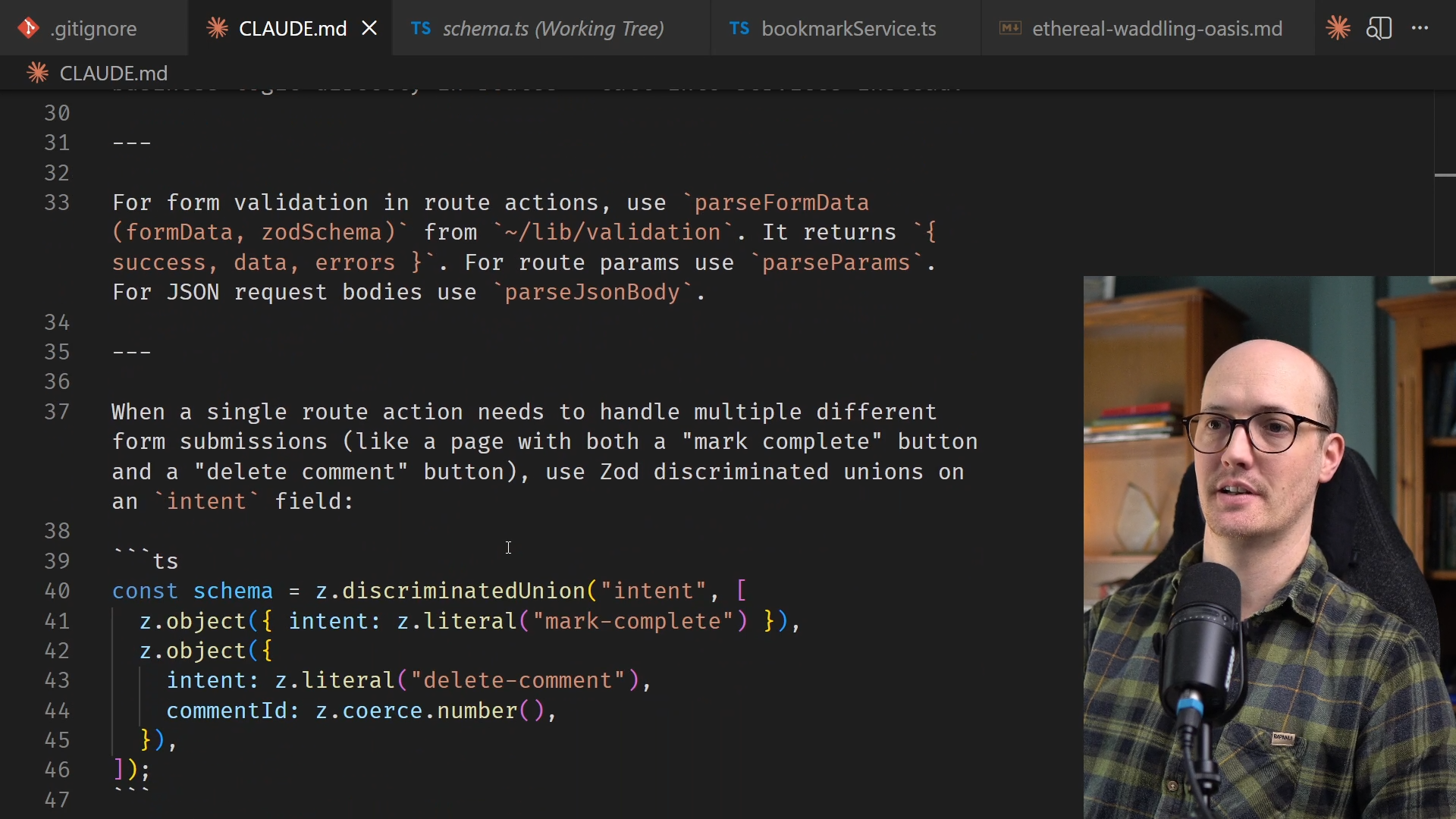Image resolution: width=1456 pixels, height=819 pixels.
Task: Click commentId on line 44
Action: point(227,711)
